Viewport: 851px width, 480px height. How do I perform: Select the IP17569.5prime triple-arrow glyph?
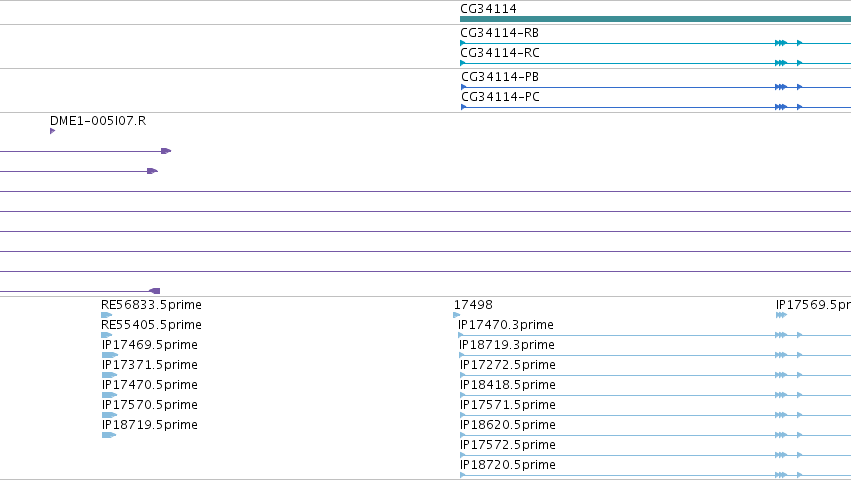click(782, 315)
